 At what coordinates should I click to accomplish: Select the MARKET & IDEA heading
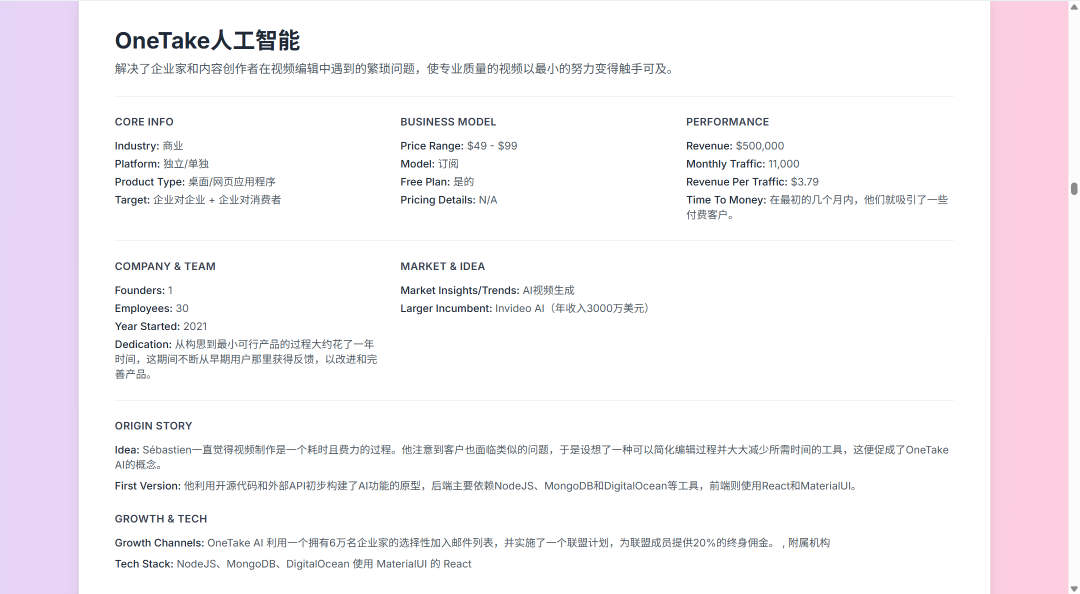(x=443, y=267)
